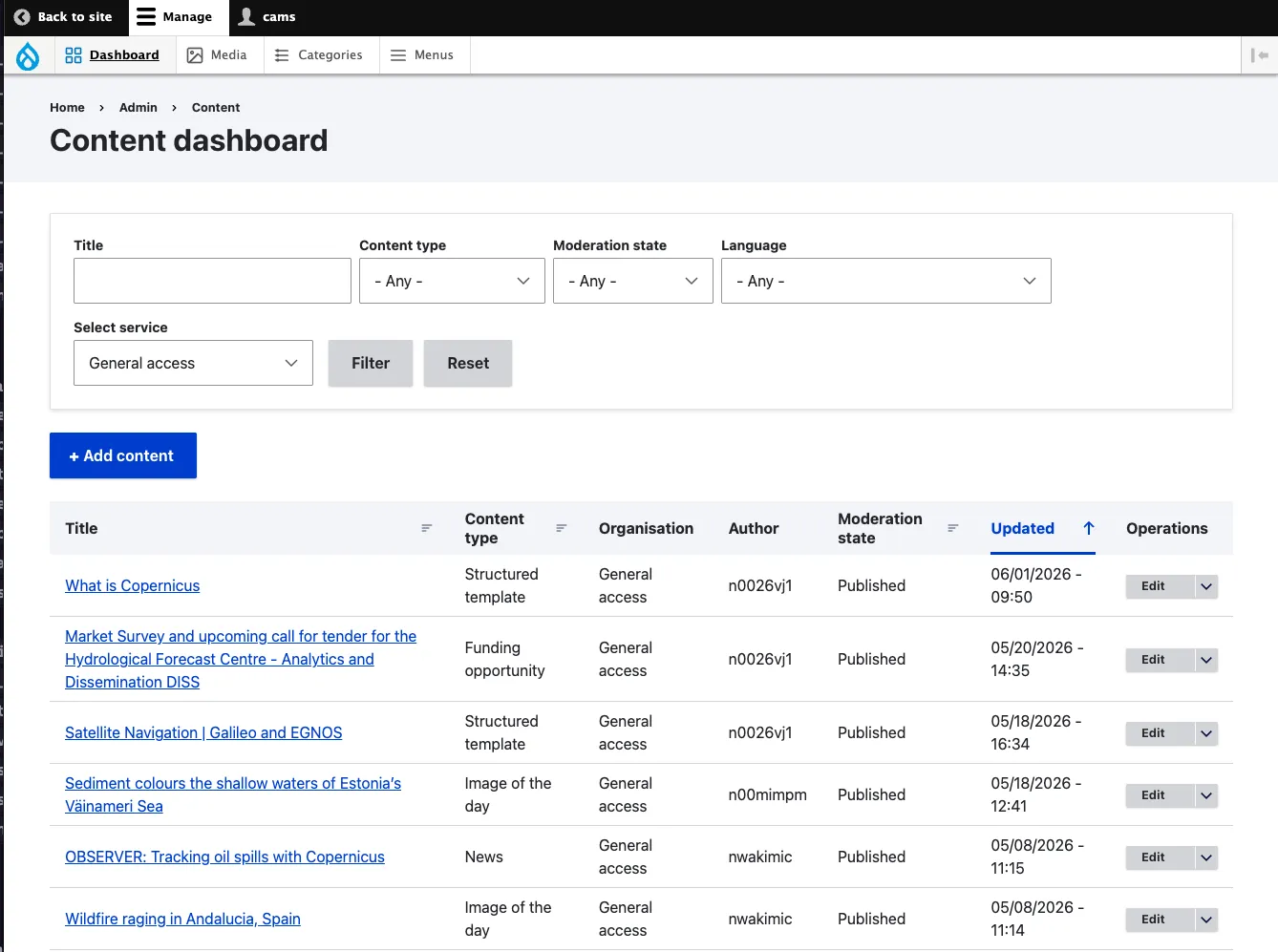Click the Menus lines icon
The height and width of the screenshot is (952, 1278).
tap(398, 55)
